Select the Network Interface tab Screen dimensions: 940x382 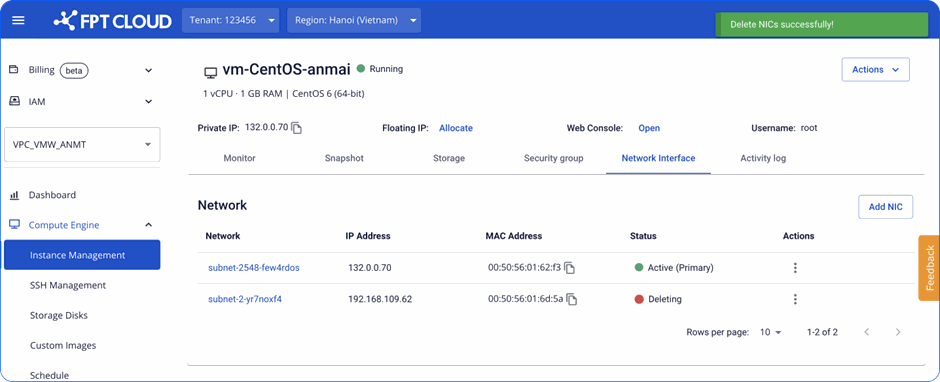[x=658, y=158]
